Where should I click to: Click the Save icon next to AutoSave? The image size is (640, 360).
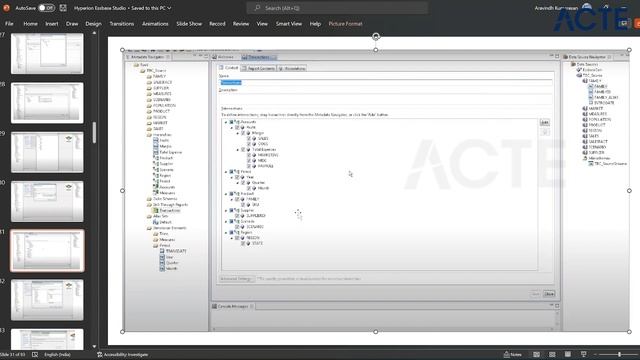[x=63, y=8]
